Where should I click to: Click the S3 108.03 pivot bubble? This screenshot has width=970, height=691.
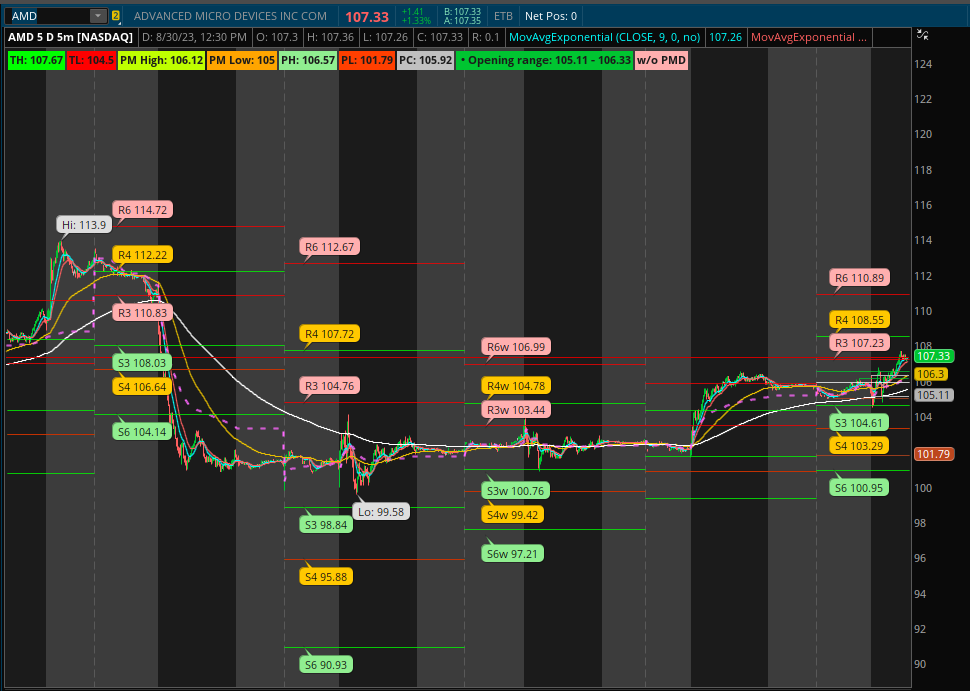pos(142,363)
